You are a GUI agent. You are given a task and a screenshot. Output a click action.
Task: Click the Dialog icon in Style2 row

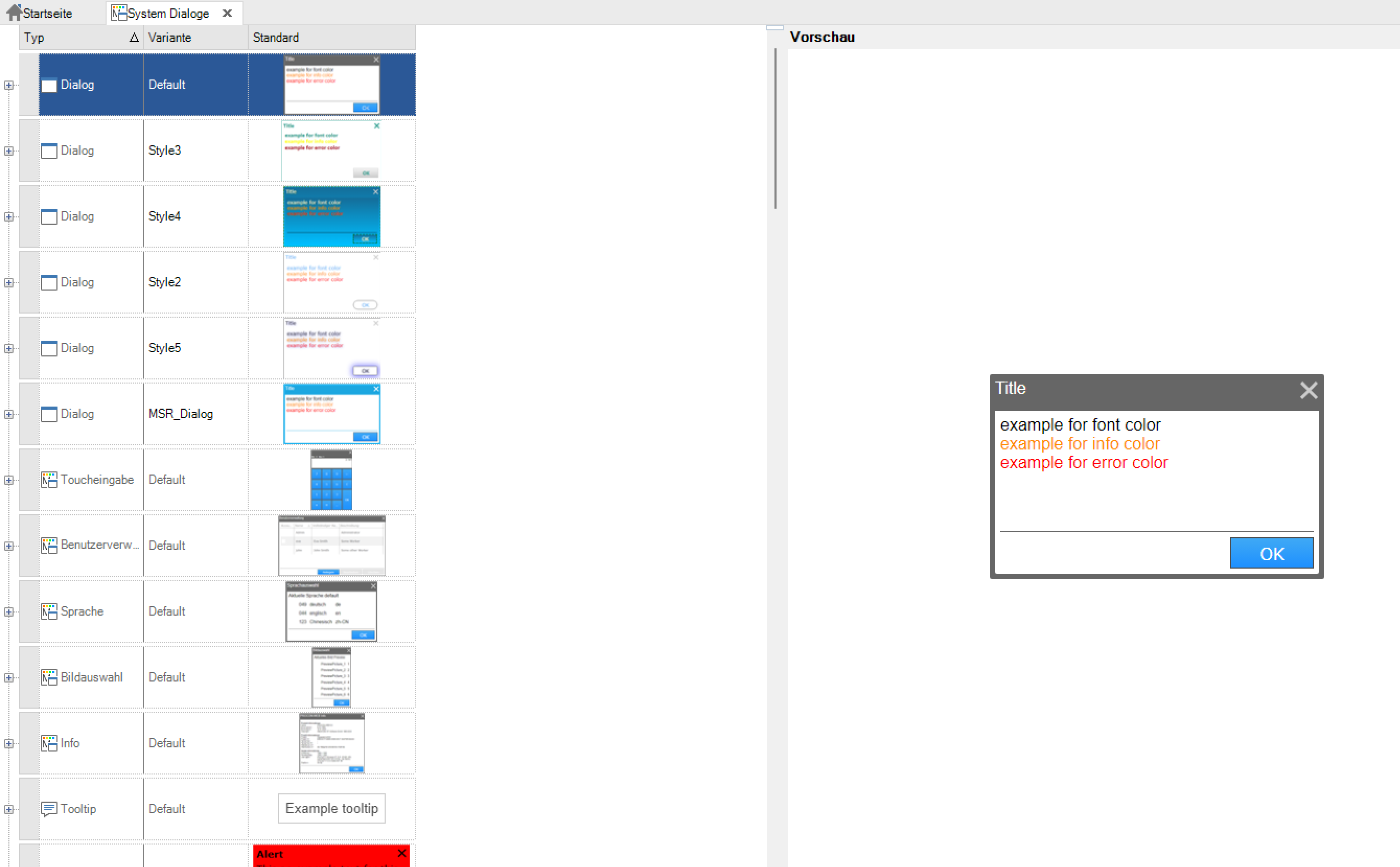point(49,283)
